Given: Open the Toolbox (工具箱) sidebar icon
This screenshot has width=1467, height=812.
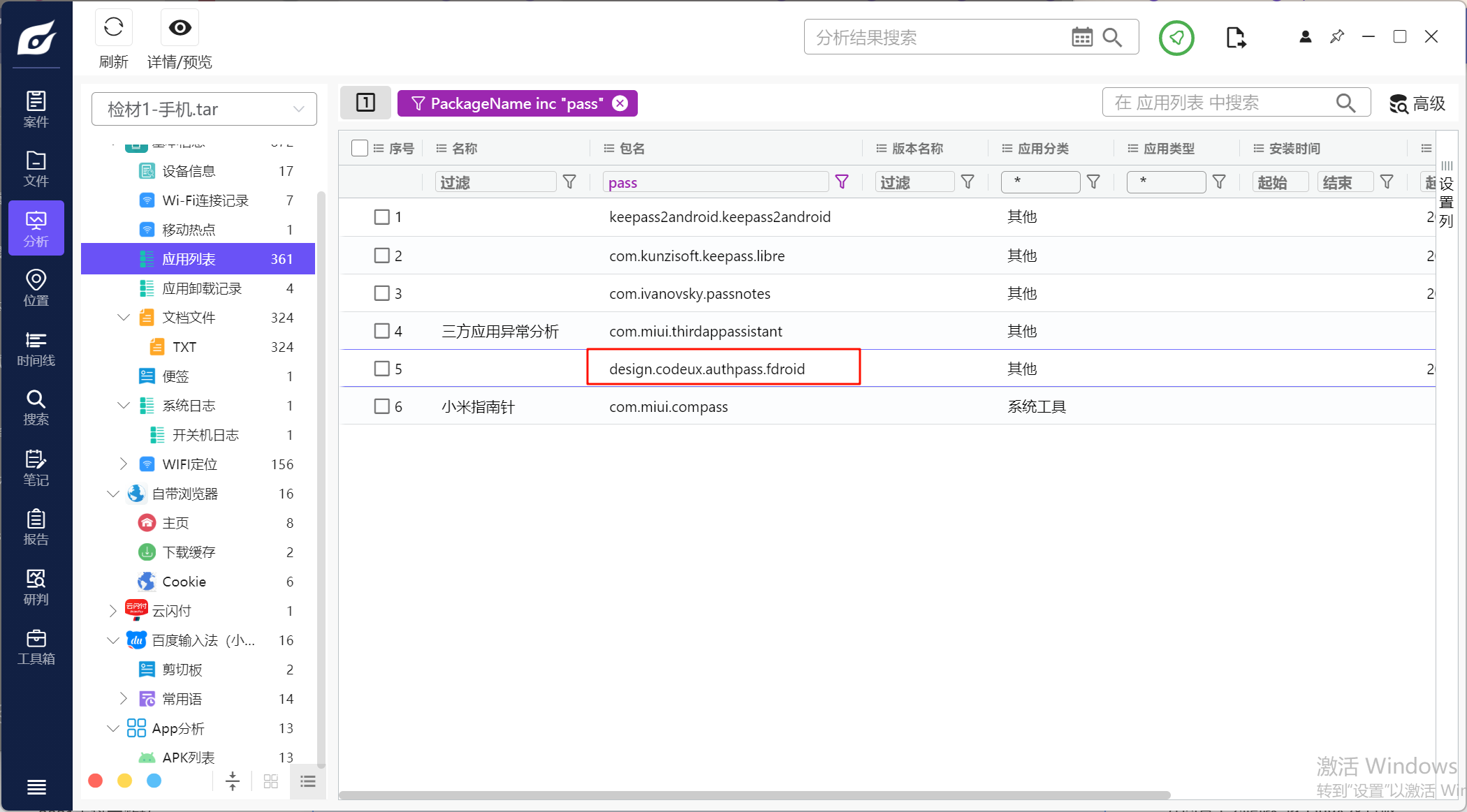Looking at the screenshot, I should point(36,647).
